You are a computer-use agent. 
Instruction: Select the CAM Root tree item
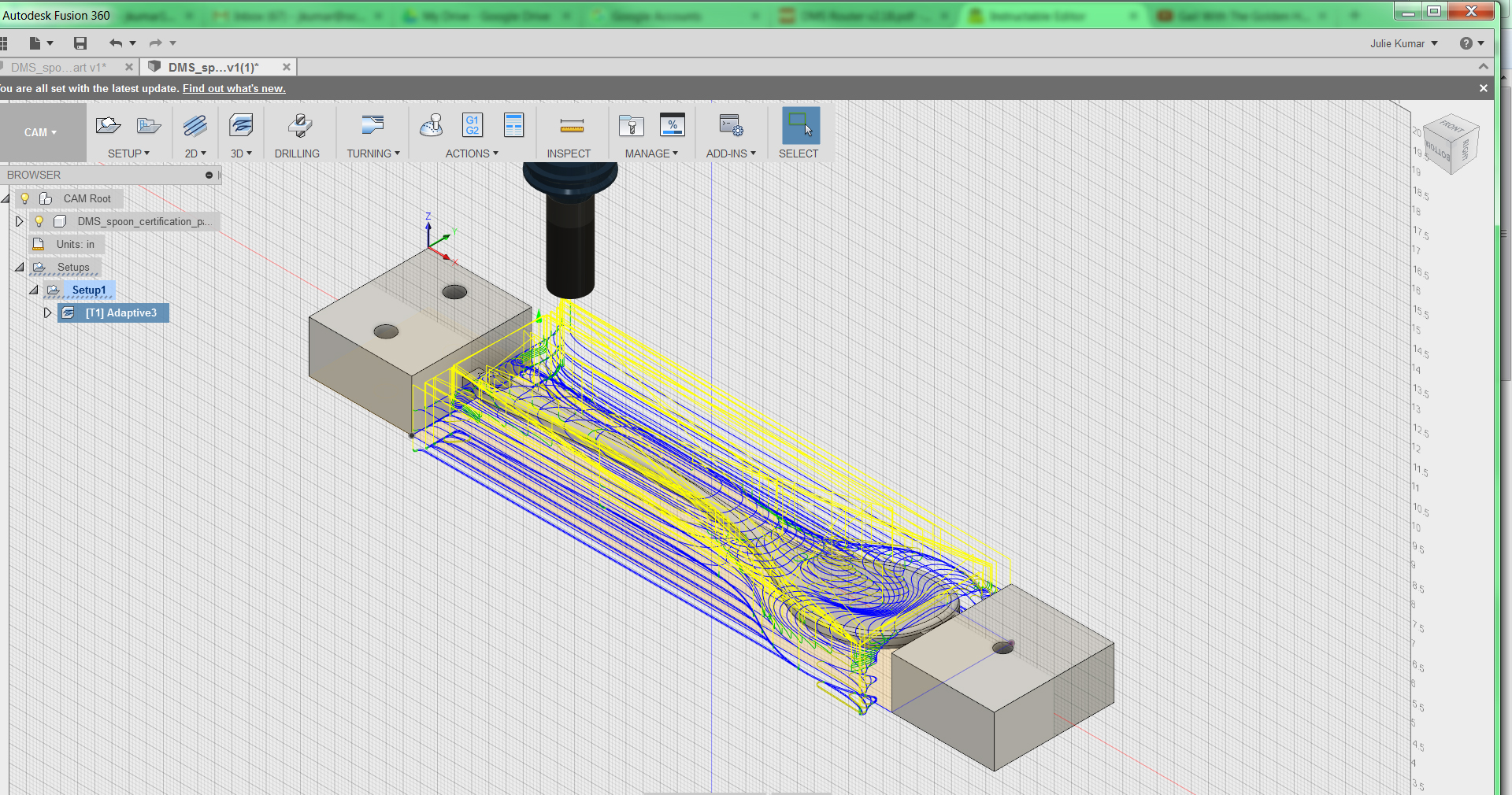87,198
